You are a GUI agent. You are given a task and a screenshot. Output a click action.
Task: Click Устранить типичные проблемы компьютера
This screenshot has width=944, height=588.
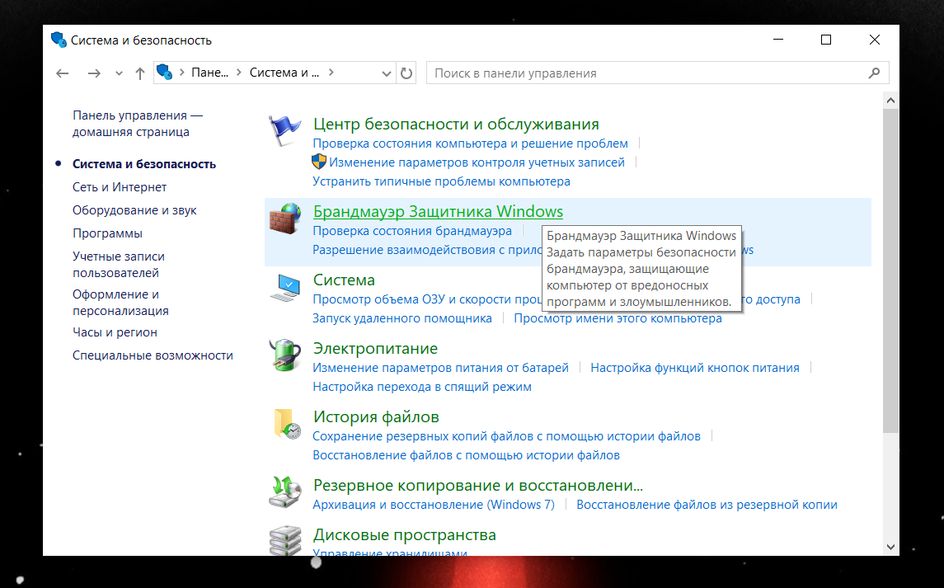coord(441,181)
